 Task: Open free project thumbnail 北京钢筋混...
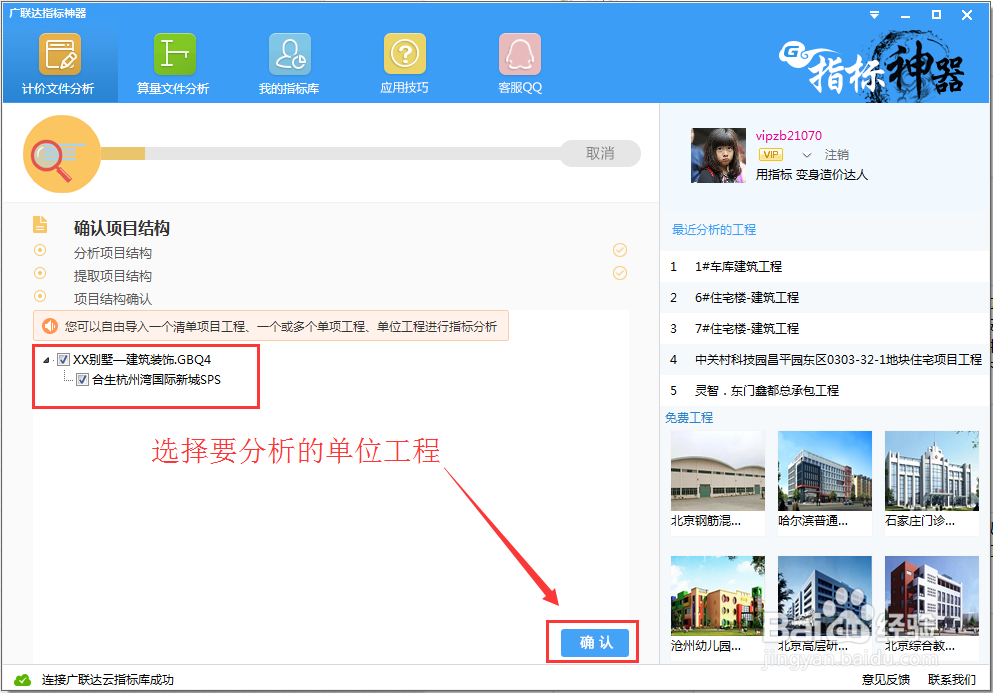[718, 471]
